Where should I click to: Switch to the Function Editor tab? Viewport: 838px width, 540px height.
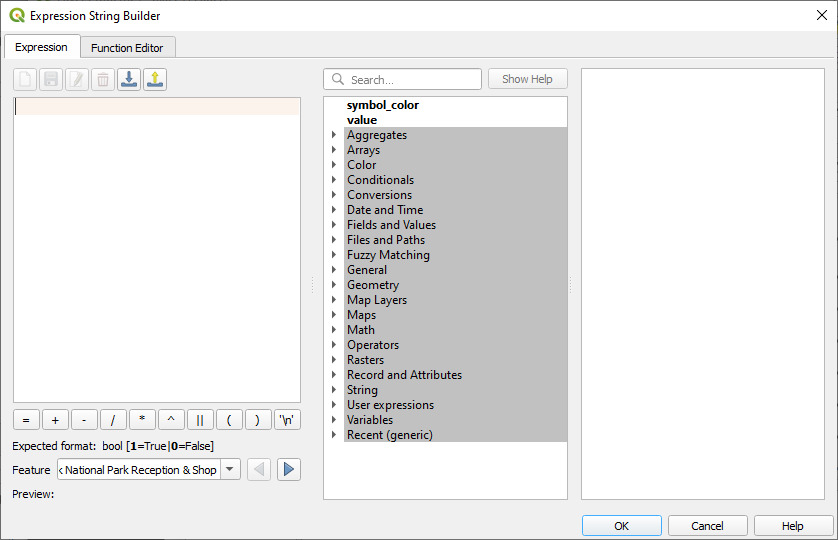tap(128, 48)
